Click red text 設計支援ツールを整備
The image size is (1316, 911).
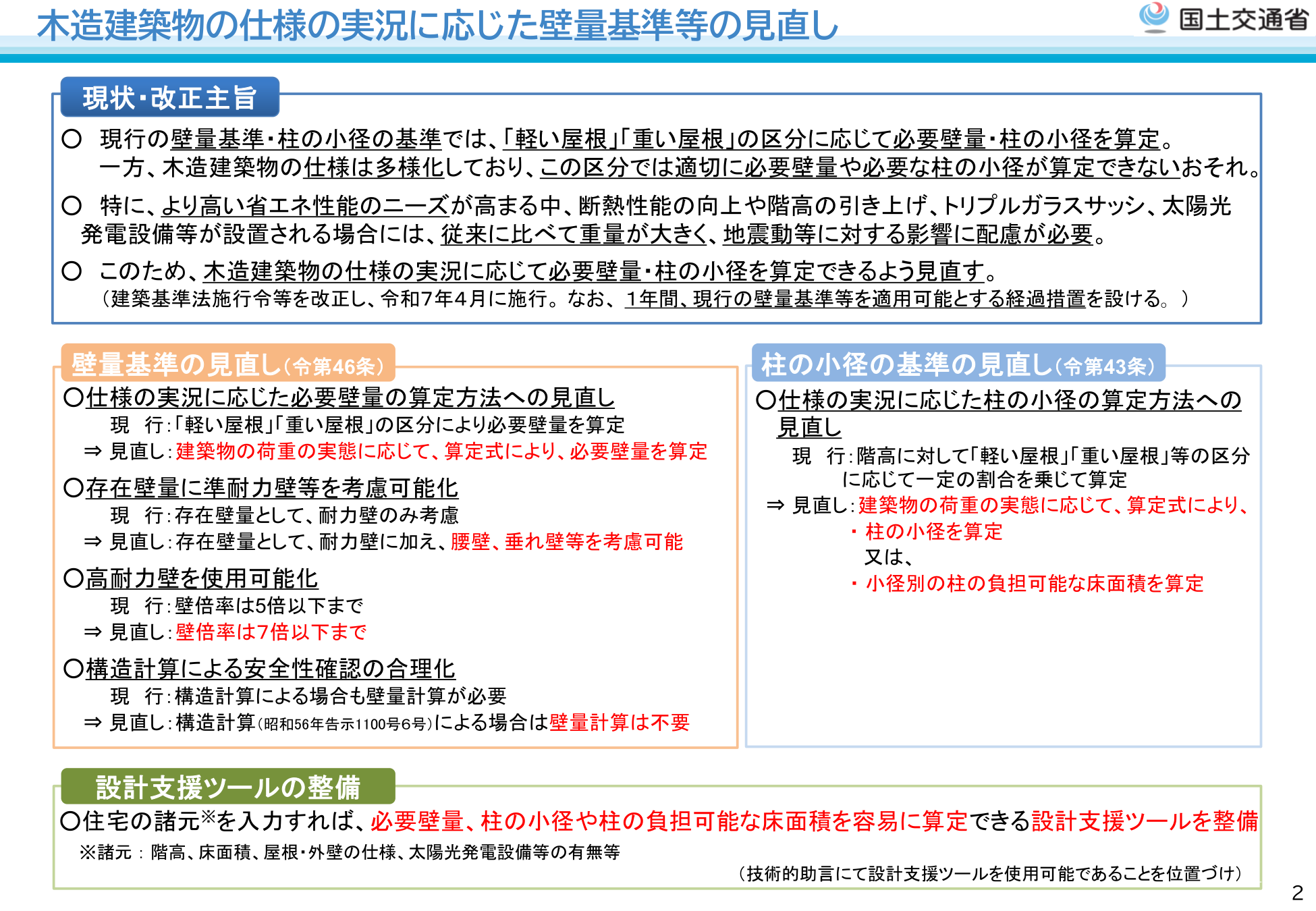pos(1145,821)
